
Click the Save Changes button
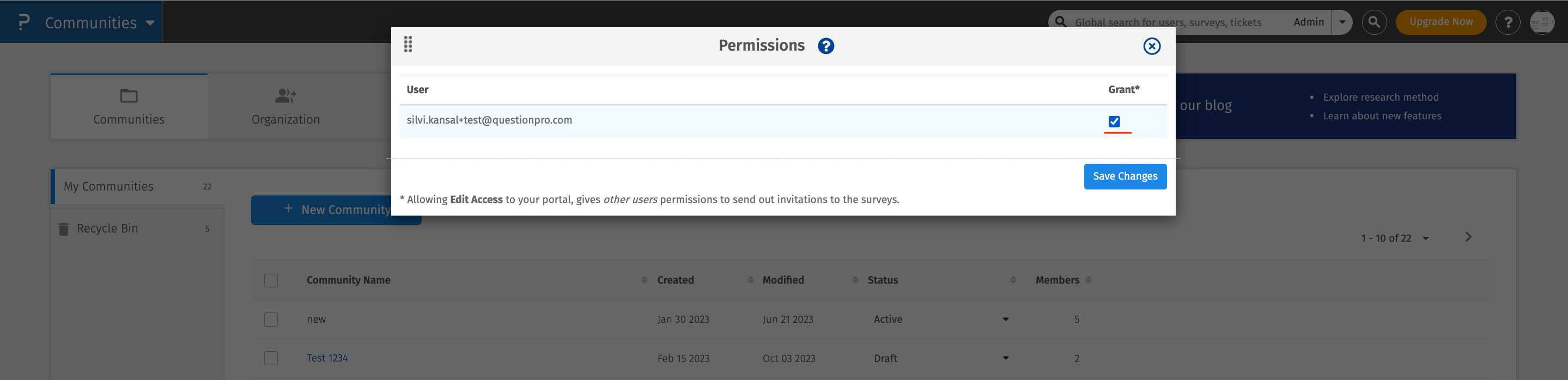point(1125,176)
